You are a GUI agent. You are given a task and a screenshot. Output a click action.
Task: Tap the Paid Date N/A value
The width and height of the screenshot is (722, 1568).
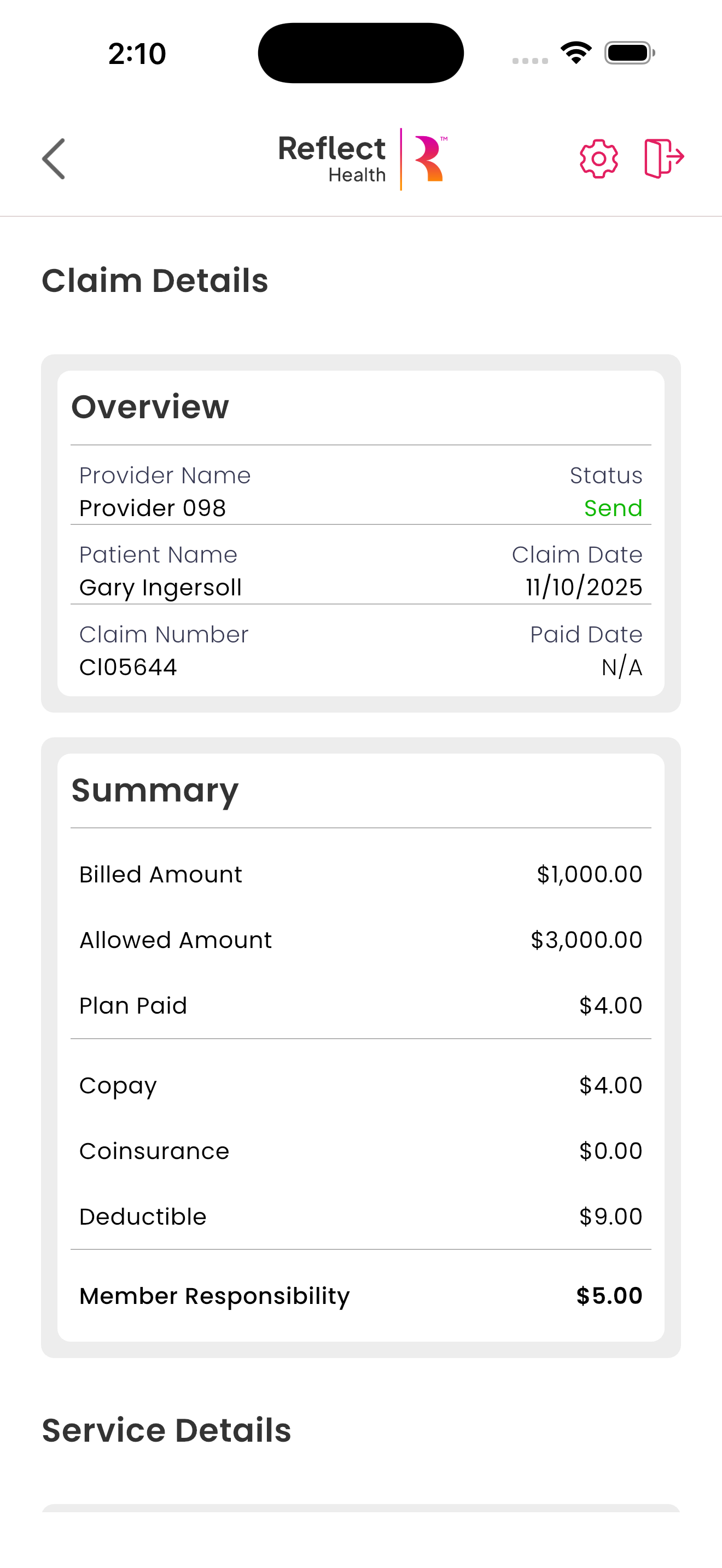621,668
